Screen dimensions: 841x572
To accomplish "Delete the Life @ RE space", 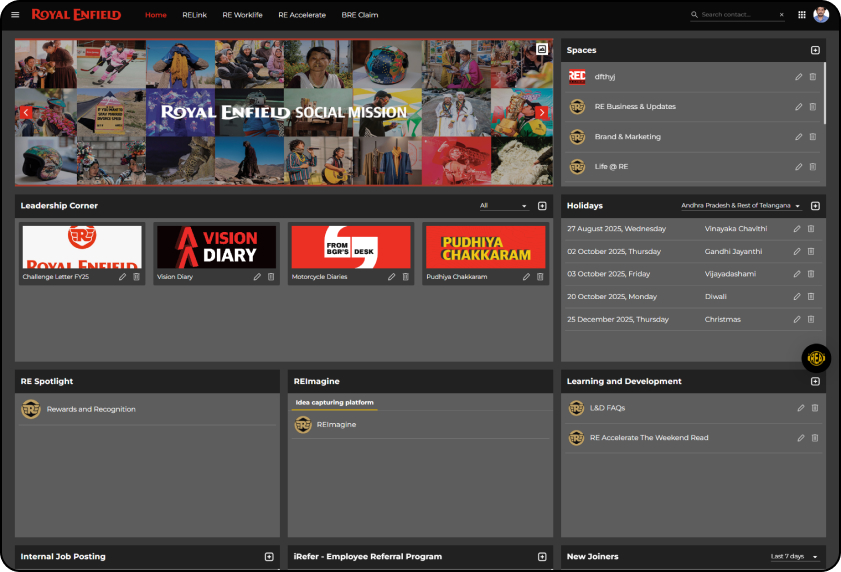I will (813, 167).
